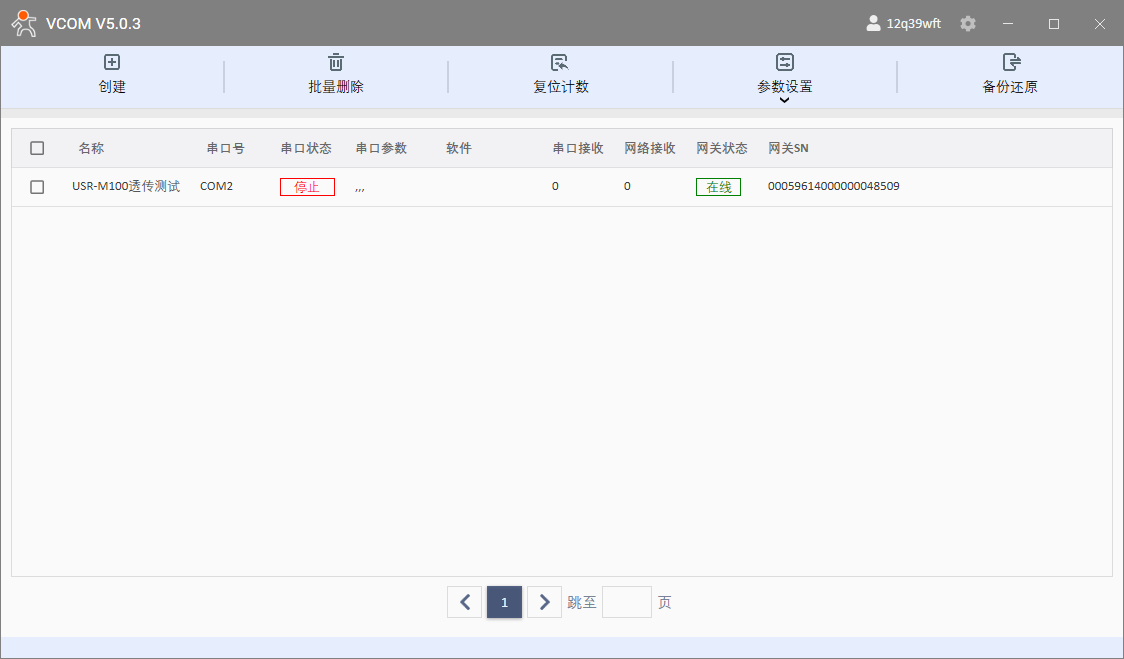The height and width of the screenshot is (659, 1124).
Task: Expand the 参数设置 dropdown chevron
Action: (x=785, y=100)
